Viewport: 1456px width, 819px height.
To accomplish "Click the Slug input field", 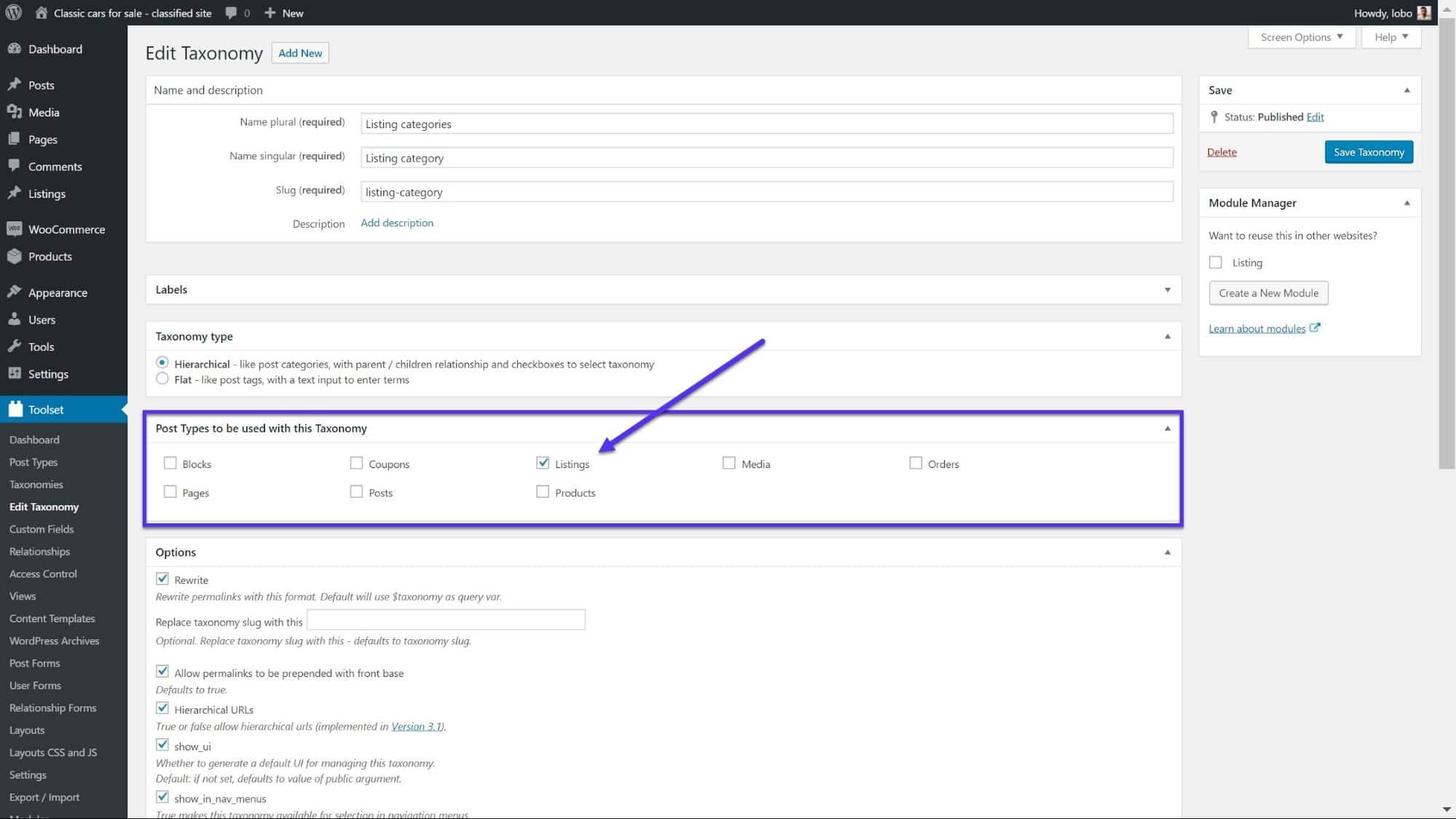I will click(765, 191).
